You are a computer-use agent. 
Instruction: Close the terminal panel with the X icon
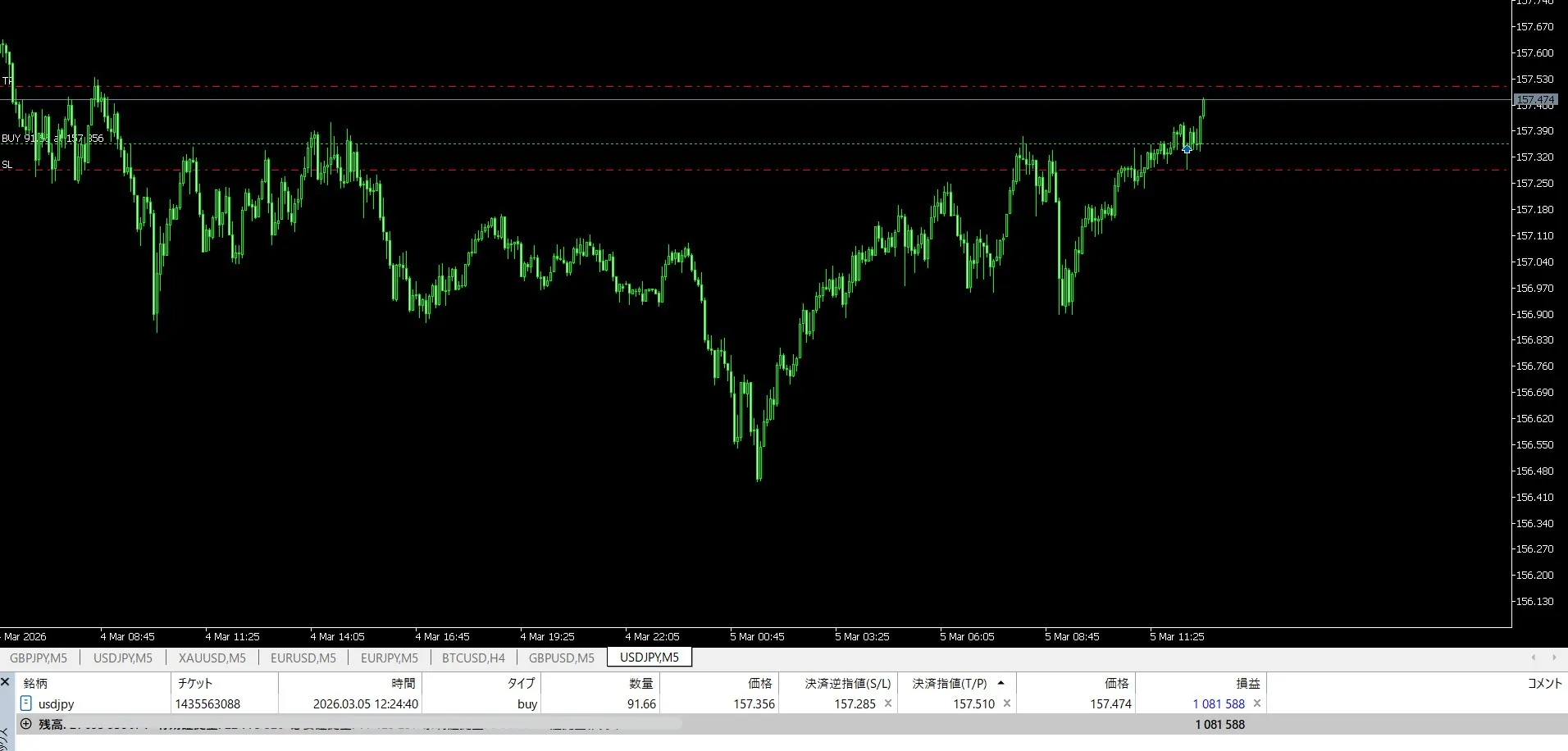[x=6, y=682]
